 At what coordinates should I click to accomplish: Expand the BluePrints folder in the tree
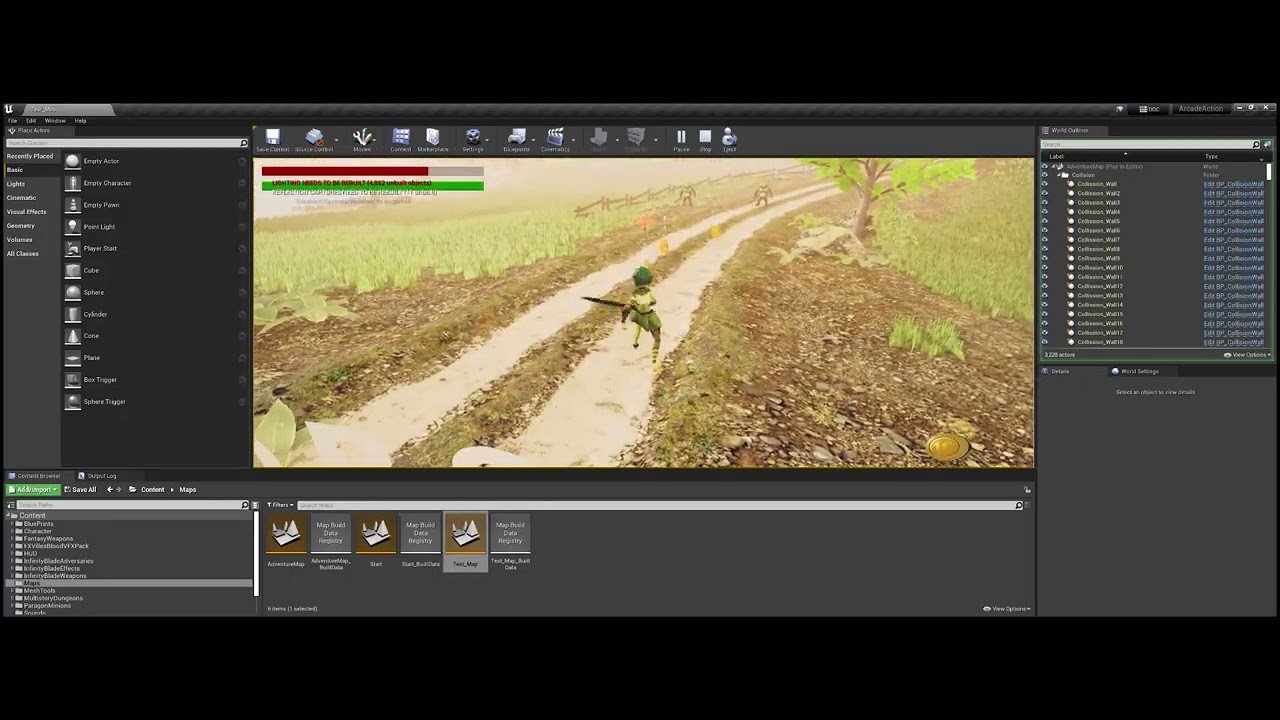(x=12, y=524)
